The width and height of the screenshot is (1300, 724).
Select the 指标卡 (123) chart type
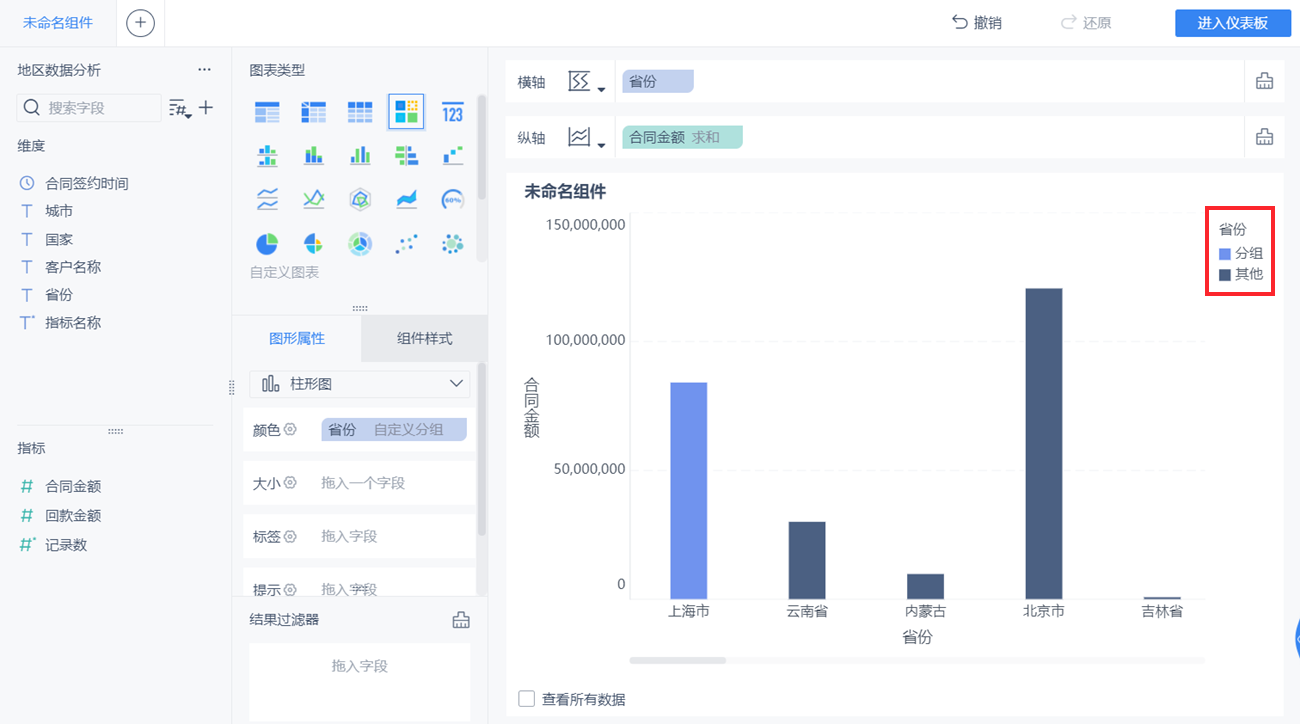(451, 111)
